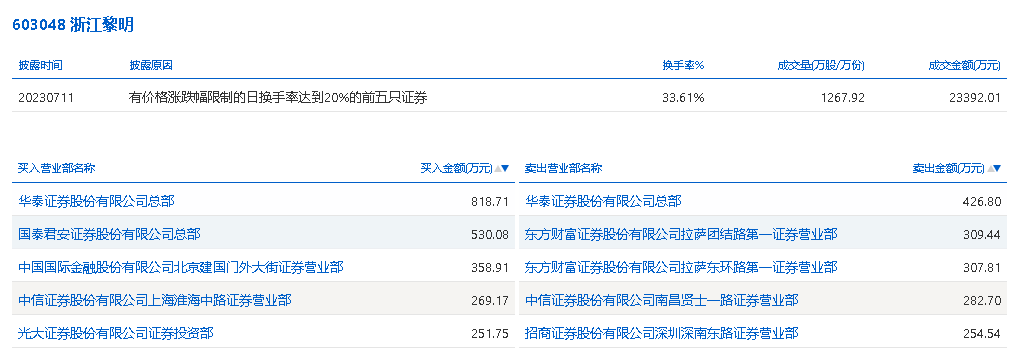Open 中信证券南昌贤士一路证券营业部 link
Image resolution: width=1024 pixels, height=361 pixels.
click(662, 300)
